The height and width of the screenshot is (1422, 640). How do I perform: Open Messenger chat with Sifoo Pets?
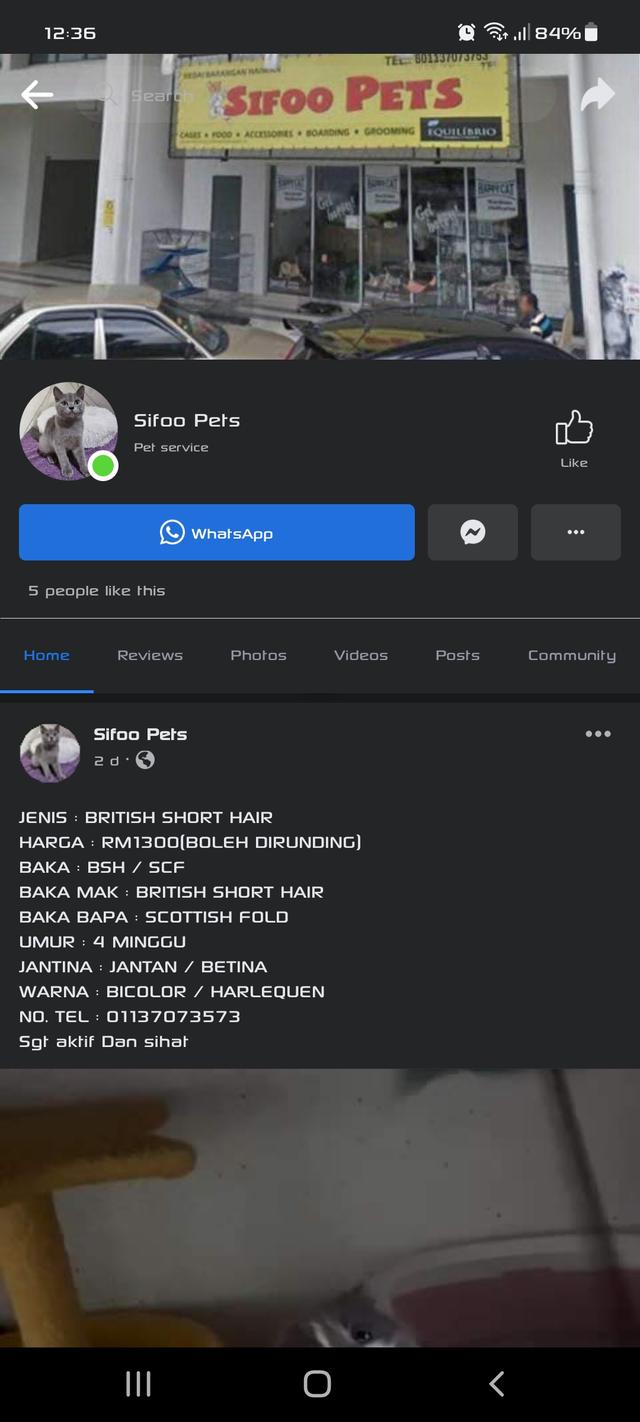[472, 532]
